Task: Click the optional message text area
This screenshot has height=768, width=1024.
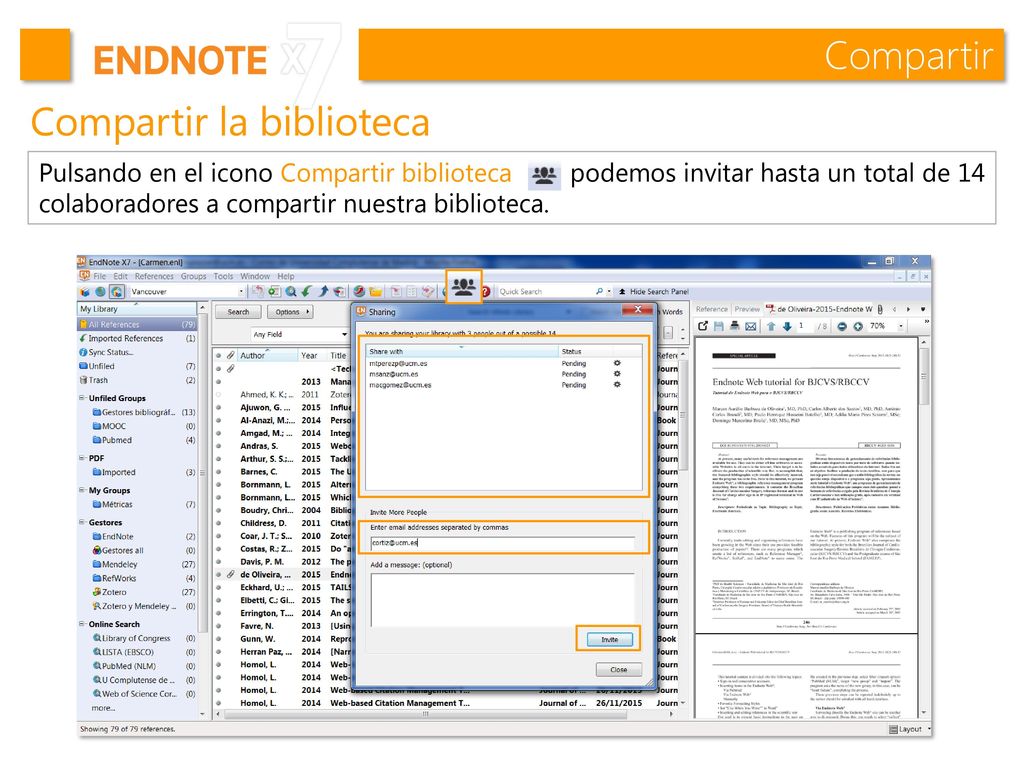Action: tap(502, 600)
